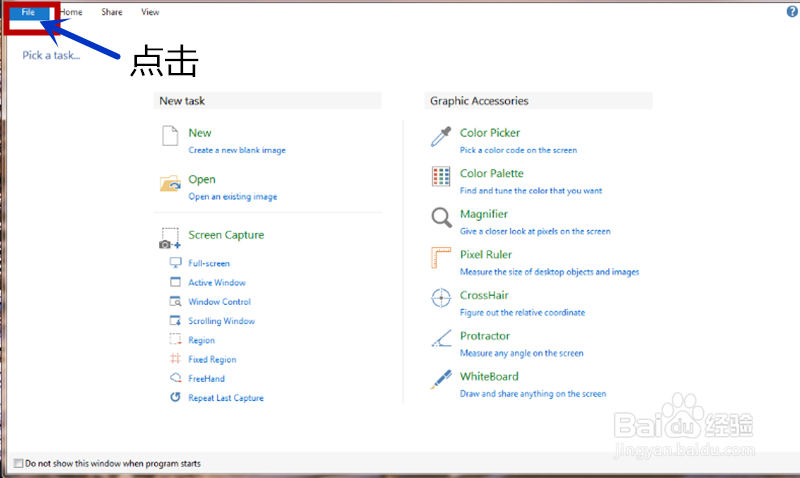This screenshot has width=800, height=478.
Task: Select FreeHand capture option
Action: click(206, 379)
